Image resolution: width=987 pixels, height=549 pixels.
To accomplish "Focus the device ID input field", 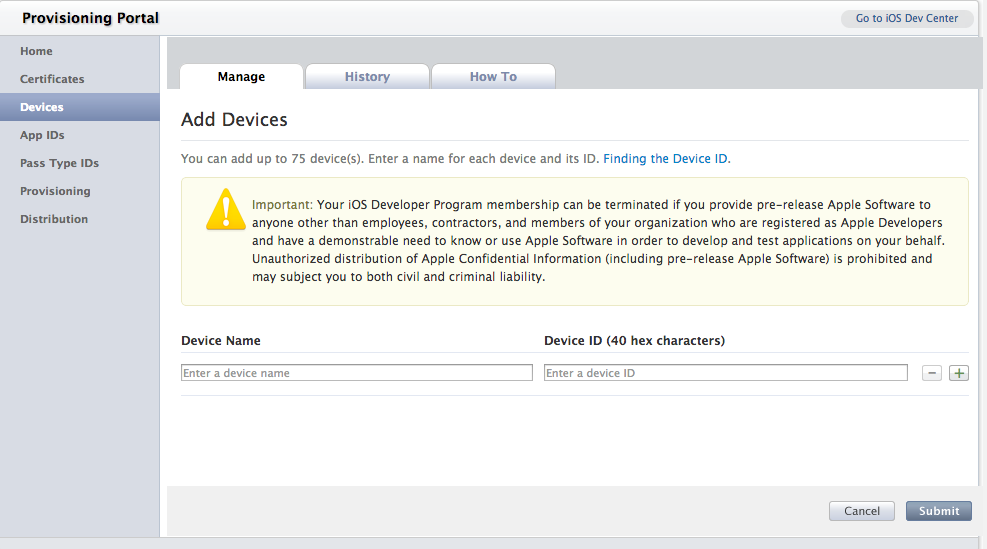I will tap(725, 373).
